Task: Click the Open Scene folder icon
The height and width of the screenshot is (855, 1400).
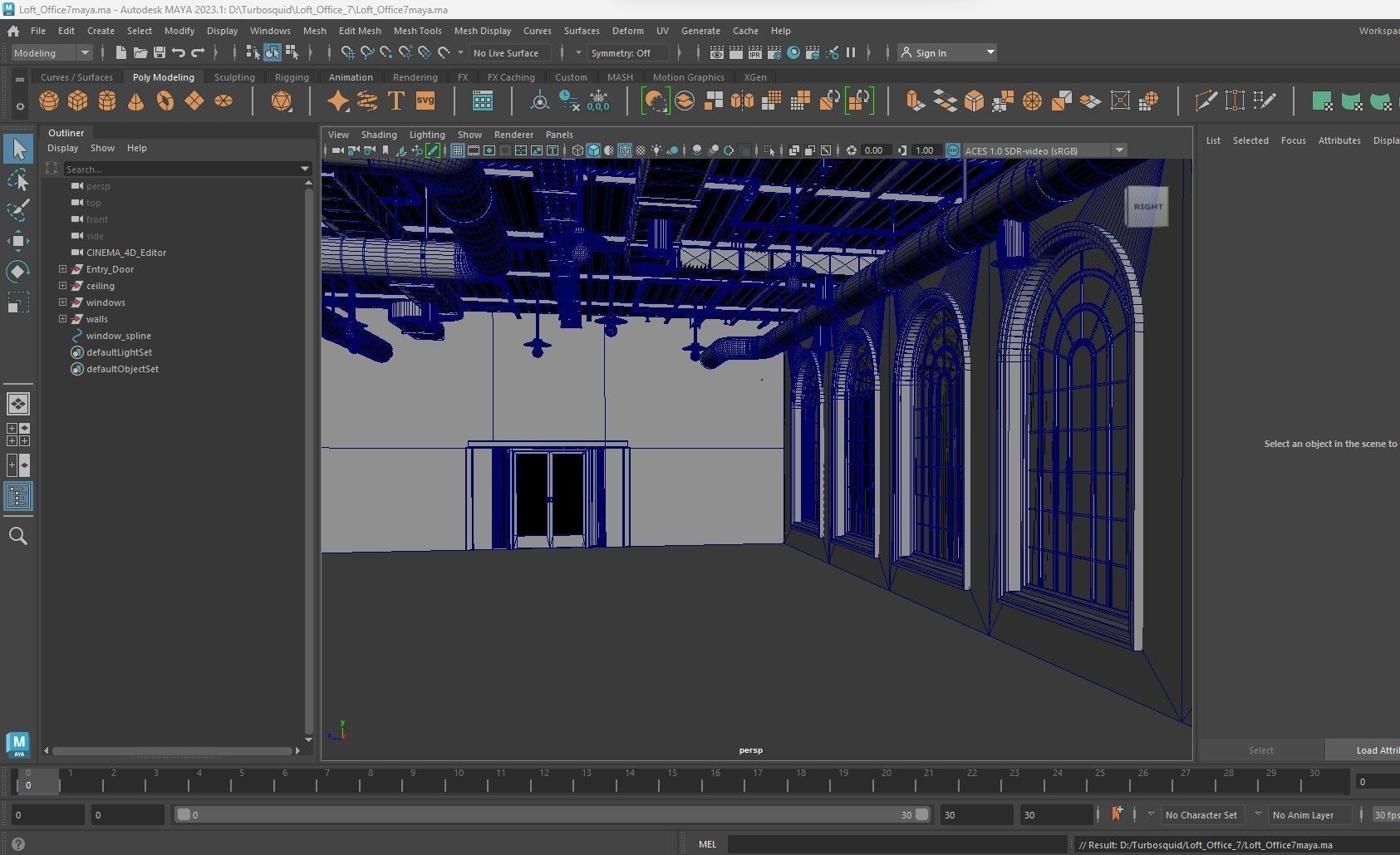Action: pos(140,52)
